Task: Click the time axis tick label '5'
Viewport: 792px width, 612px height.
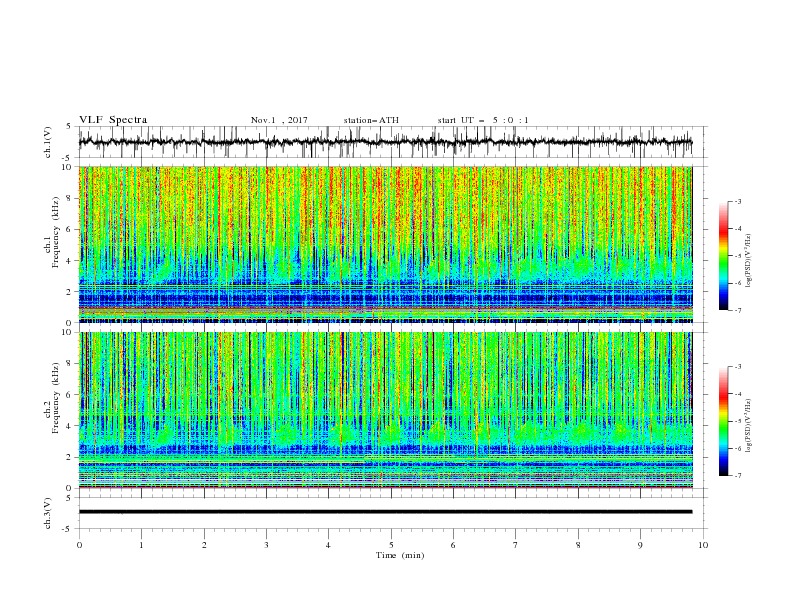Action: tap(391, 545)
